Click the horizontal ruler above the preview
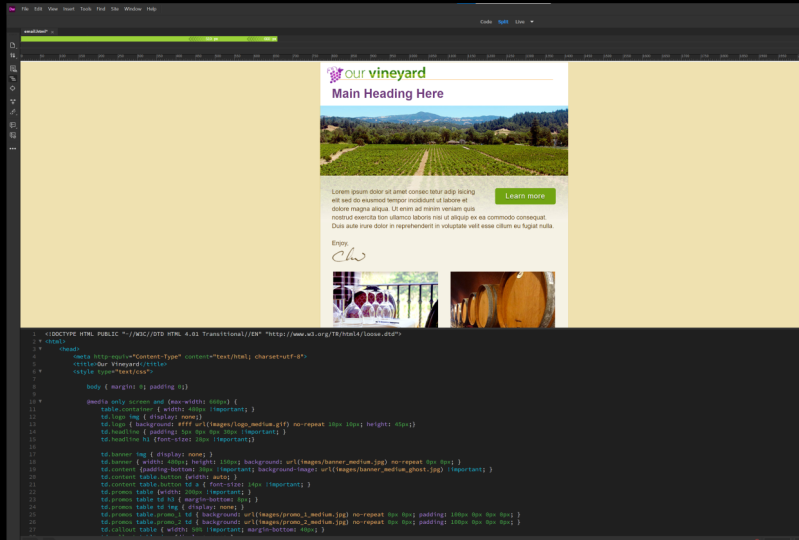The image size is (799, 540). coord(410,56)
